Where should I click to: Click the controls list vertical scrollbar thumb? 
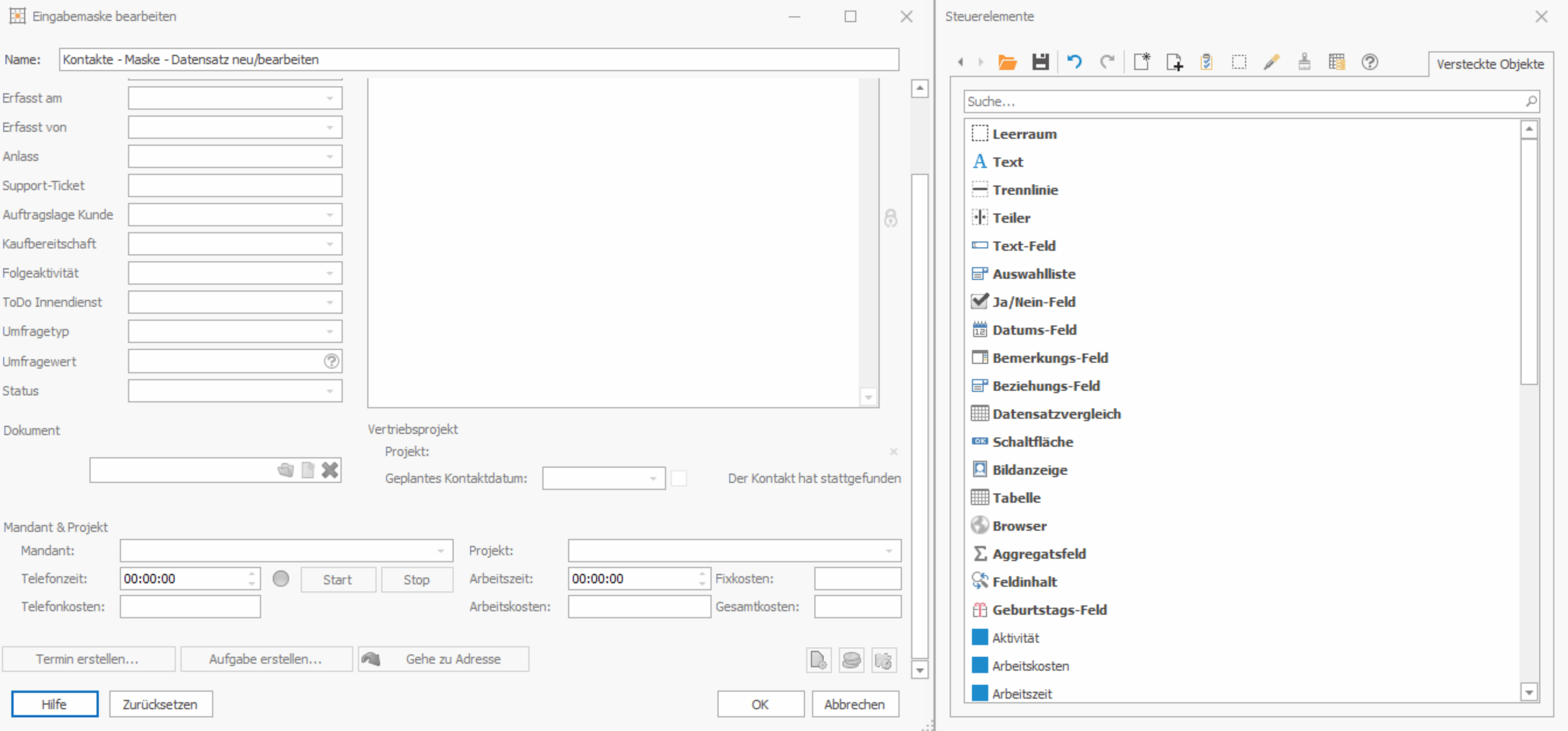pos(1529,261)
